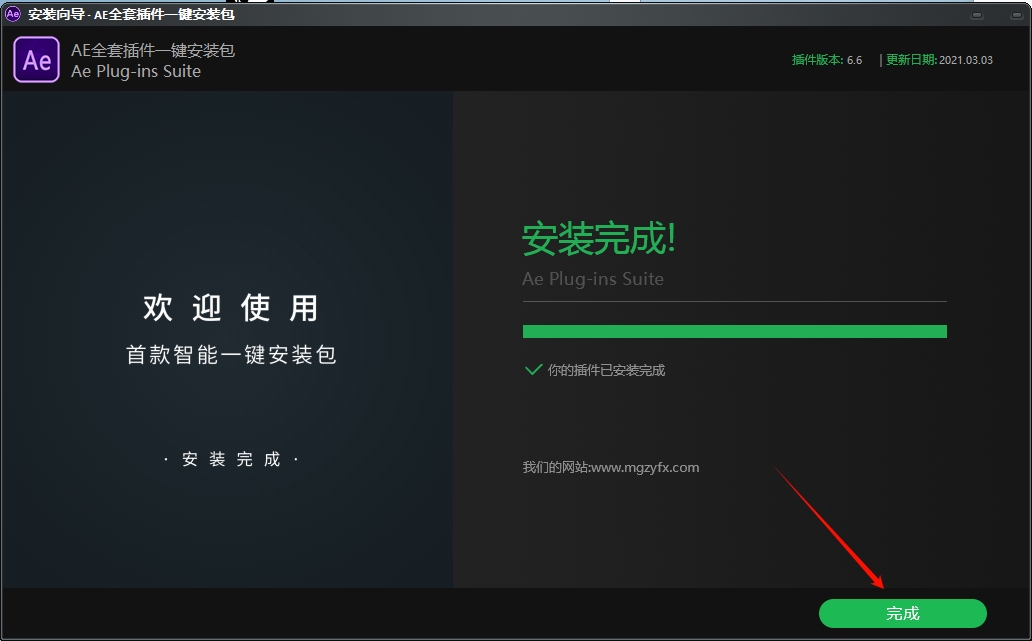
Task: Click the completed green progress bar
Action: click(x=734, y=331)
